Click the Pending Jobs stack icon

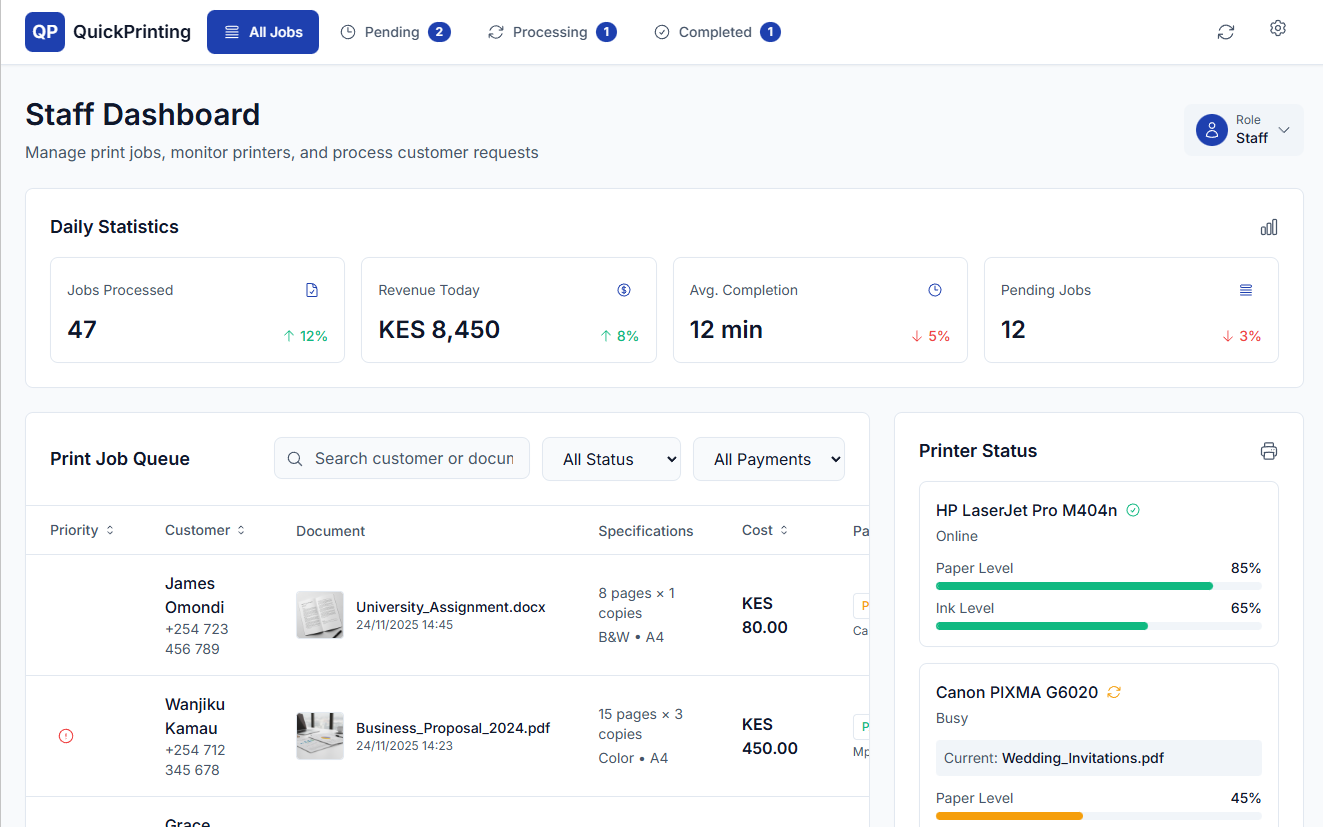pos(1246,290)
